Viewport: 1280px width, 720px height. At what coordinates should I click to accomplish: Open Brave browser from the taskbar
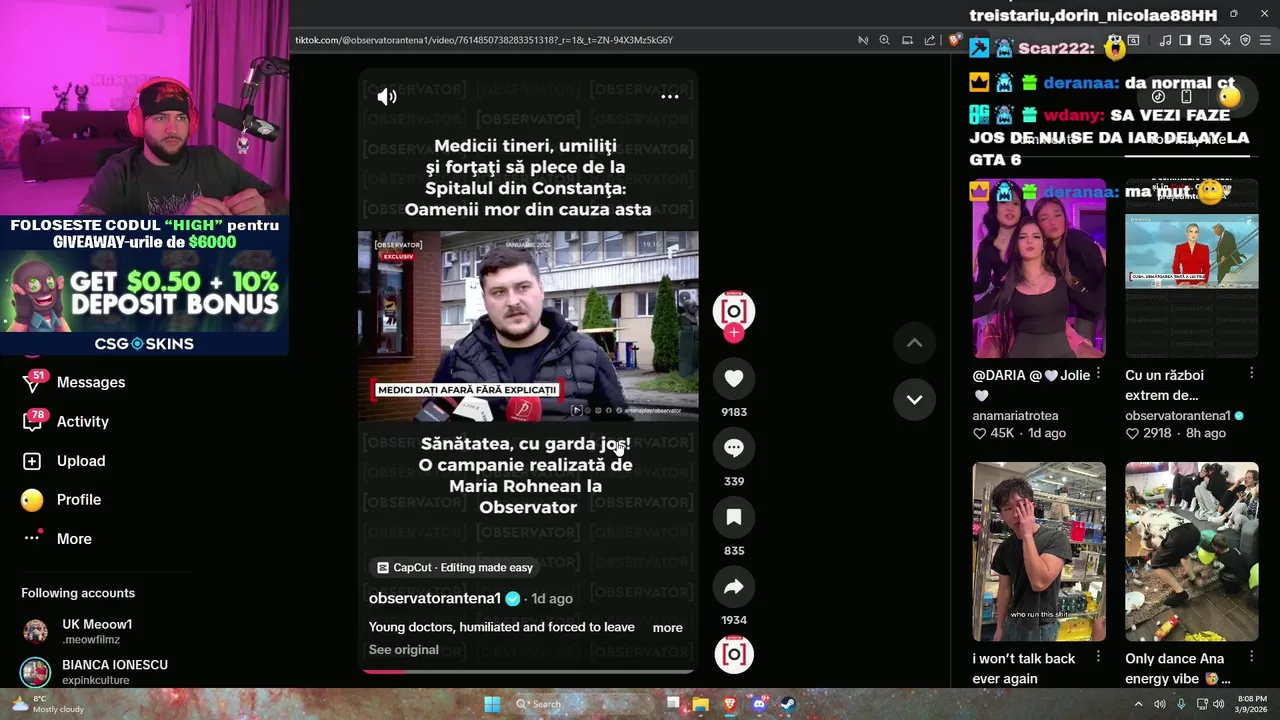click(x=730, y=704)
